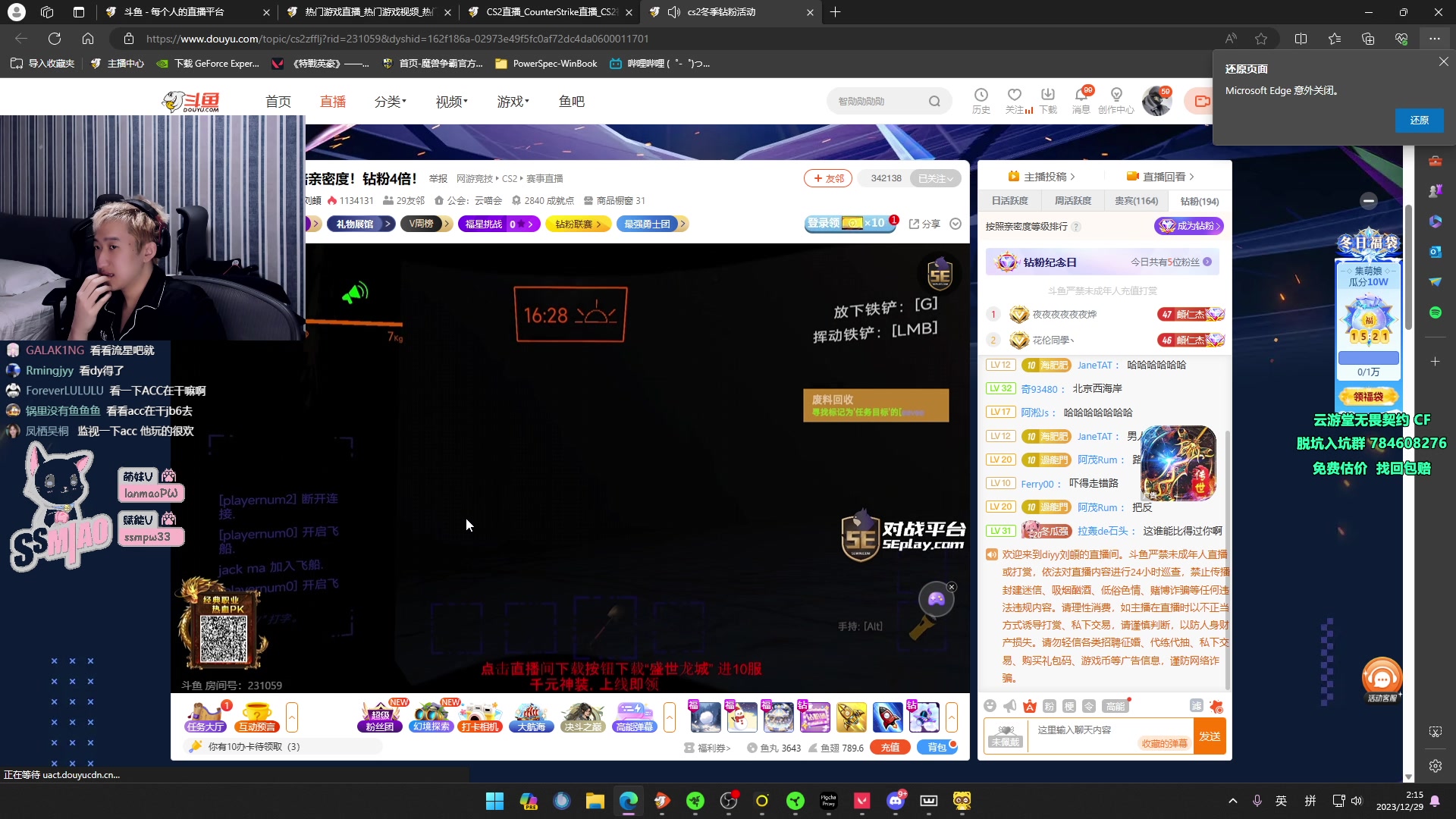Expand the 游戏 dropdown menu

(x=513, y=101)
